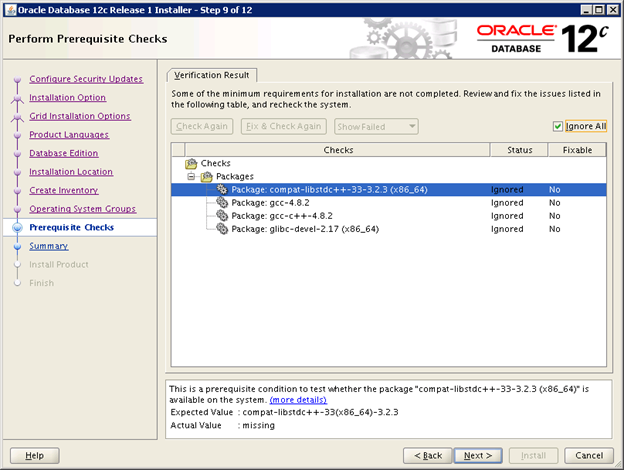Uncheck the Ignore All checkbox
Viewport: 624px width, 470px height.
pos(558,127)
